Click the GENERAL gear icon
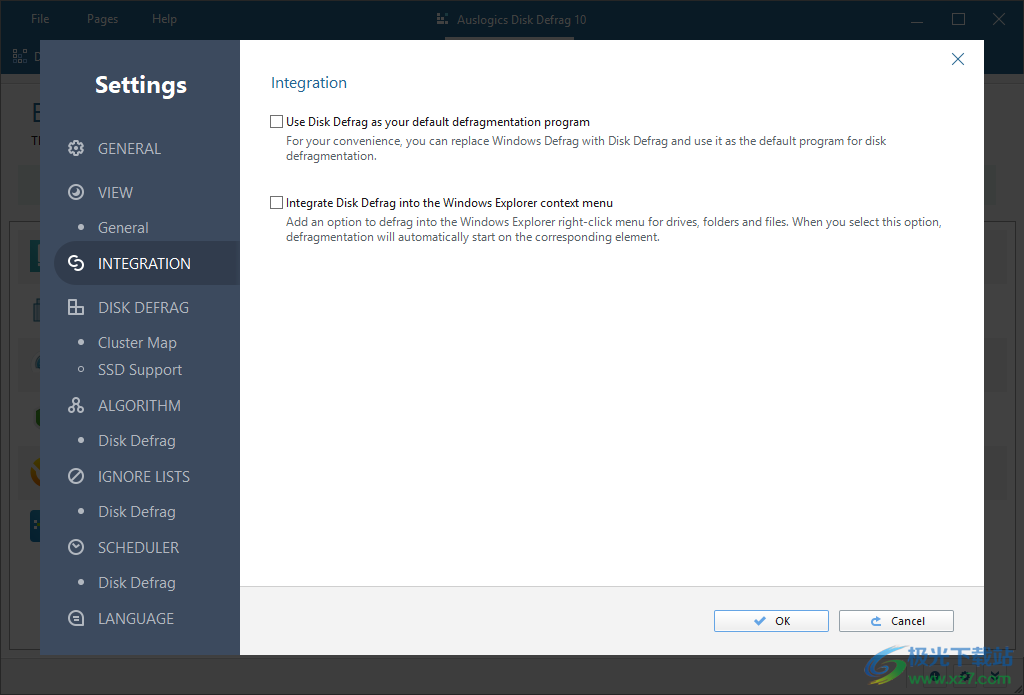The image size is (1024, 695). tap(76, 148)
